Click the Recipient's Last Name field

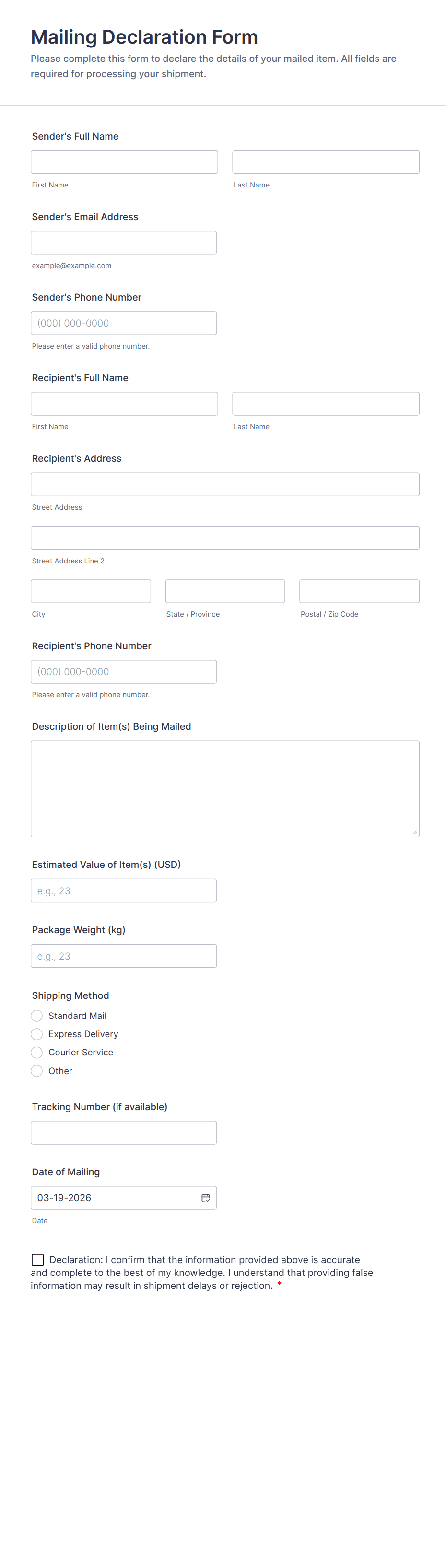tap(326, 403)
